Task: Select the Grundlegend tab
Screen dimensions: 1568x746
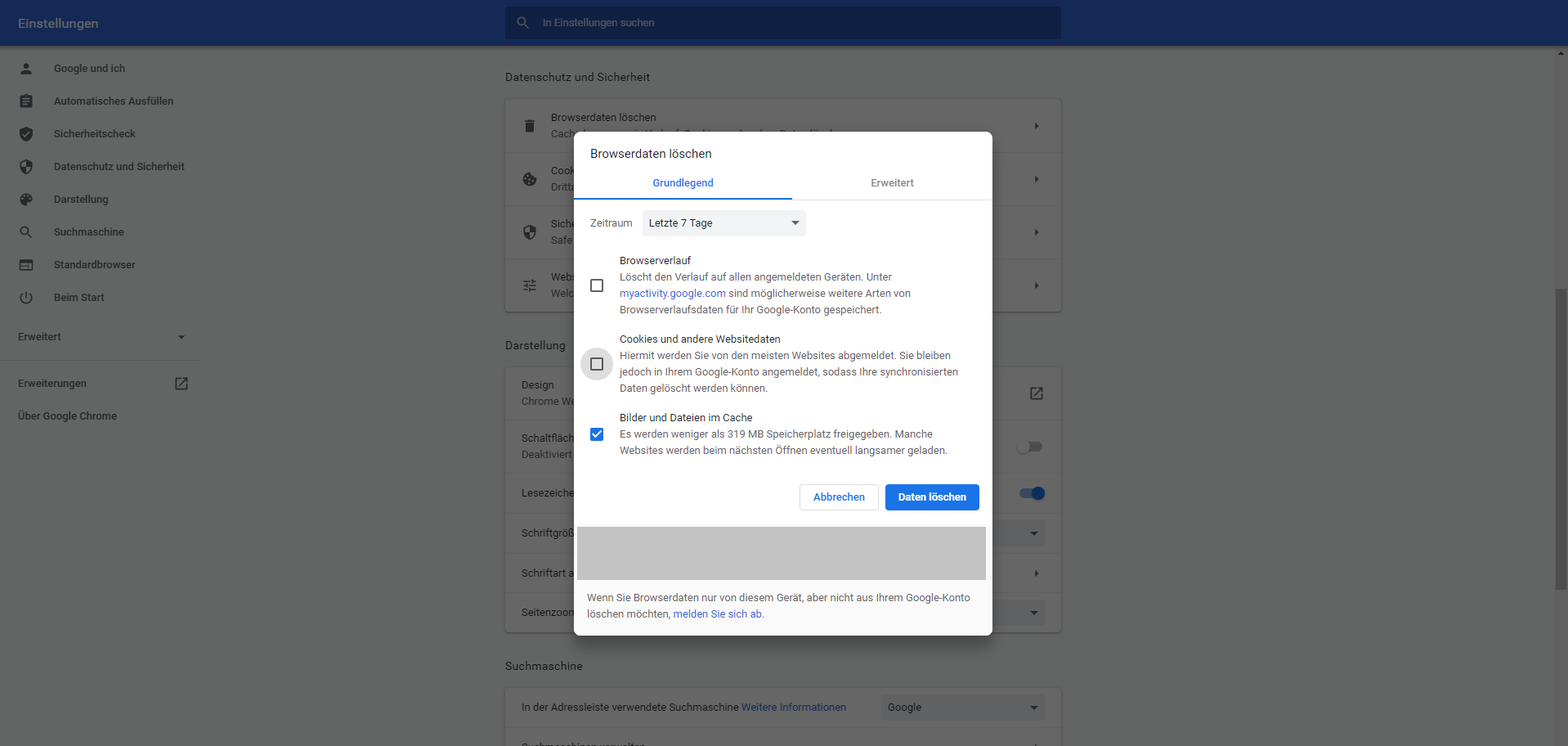Action: (683, 183)
